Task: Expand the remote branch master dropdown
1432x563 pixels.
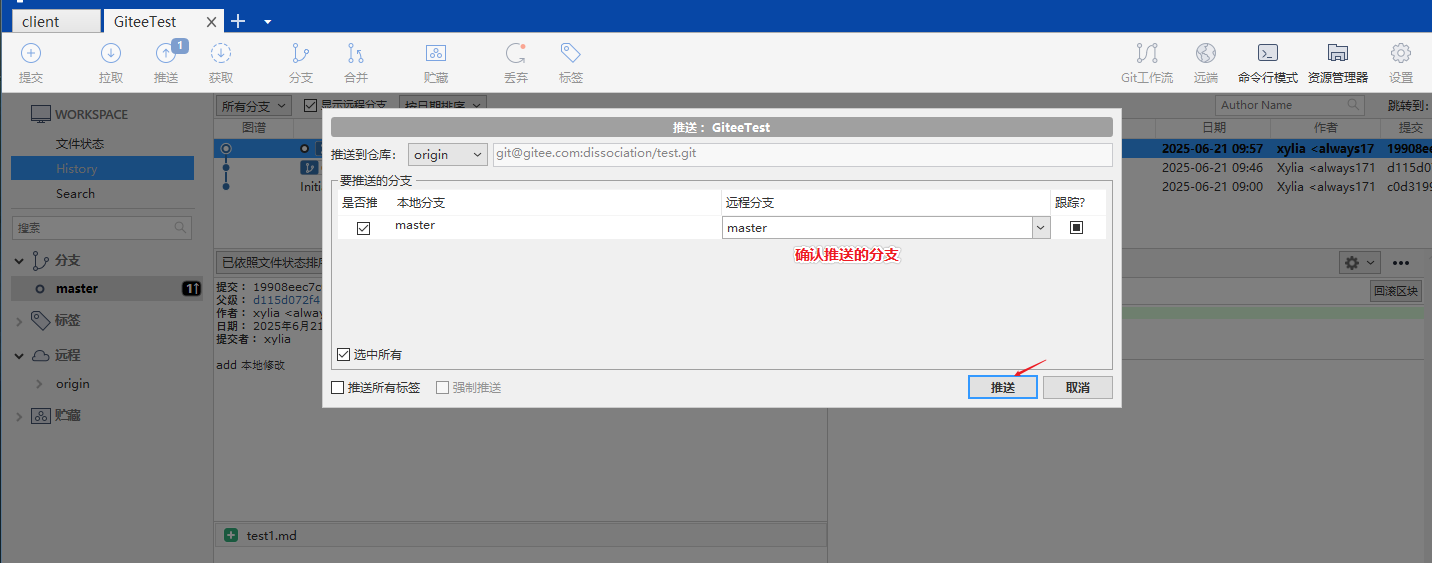Action: [x=1041, y=228]
